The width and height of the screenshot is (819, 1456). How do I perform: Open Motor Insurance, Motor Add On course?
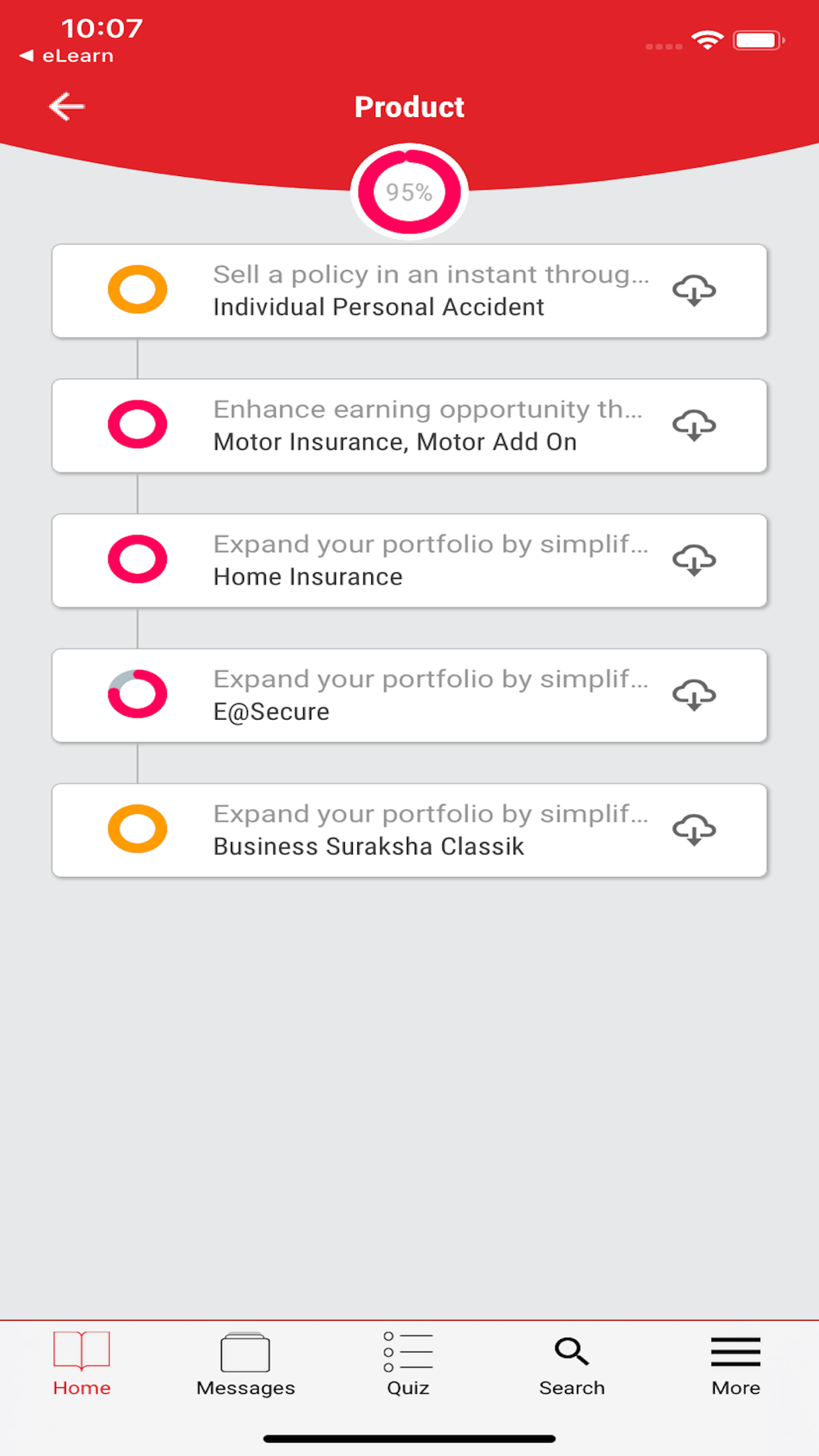[x=409, y=426]
